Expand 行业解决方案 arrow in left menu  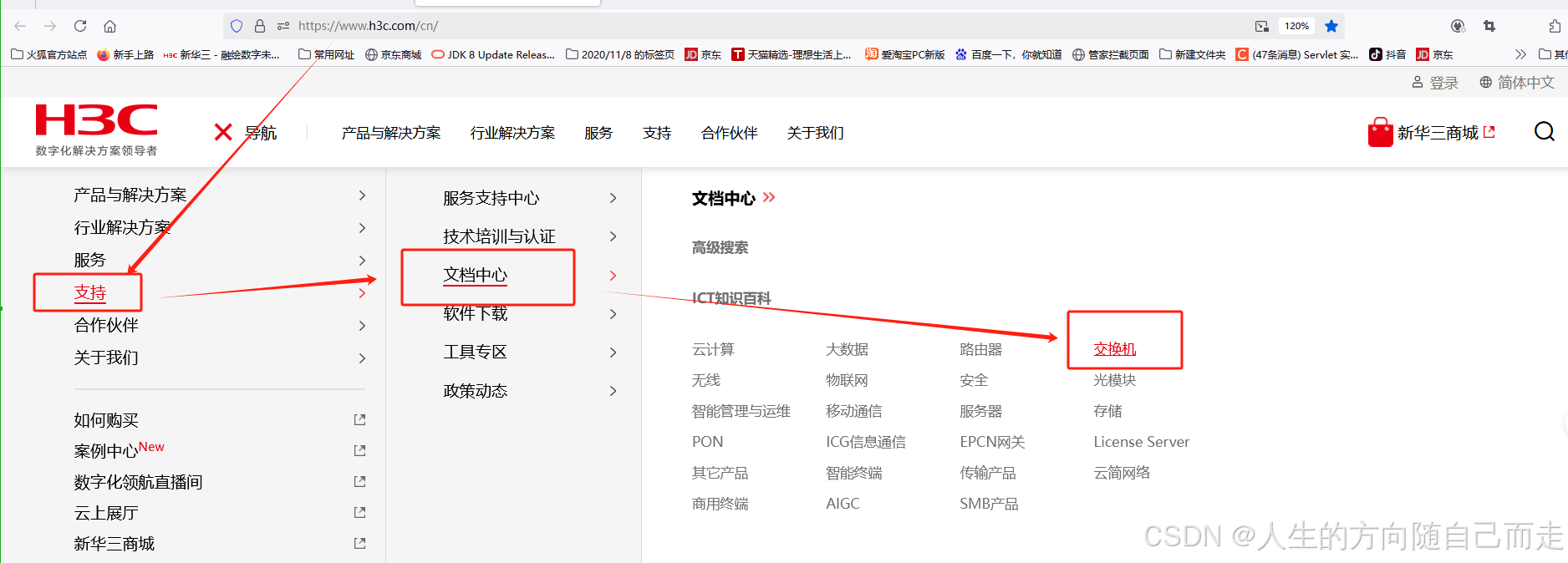[x=362, y=228]
